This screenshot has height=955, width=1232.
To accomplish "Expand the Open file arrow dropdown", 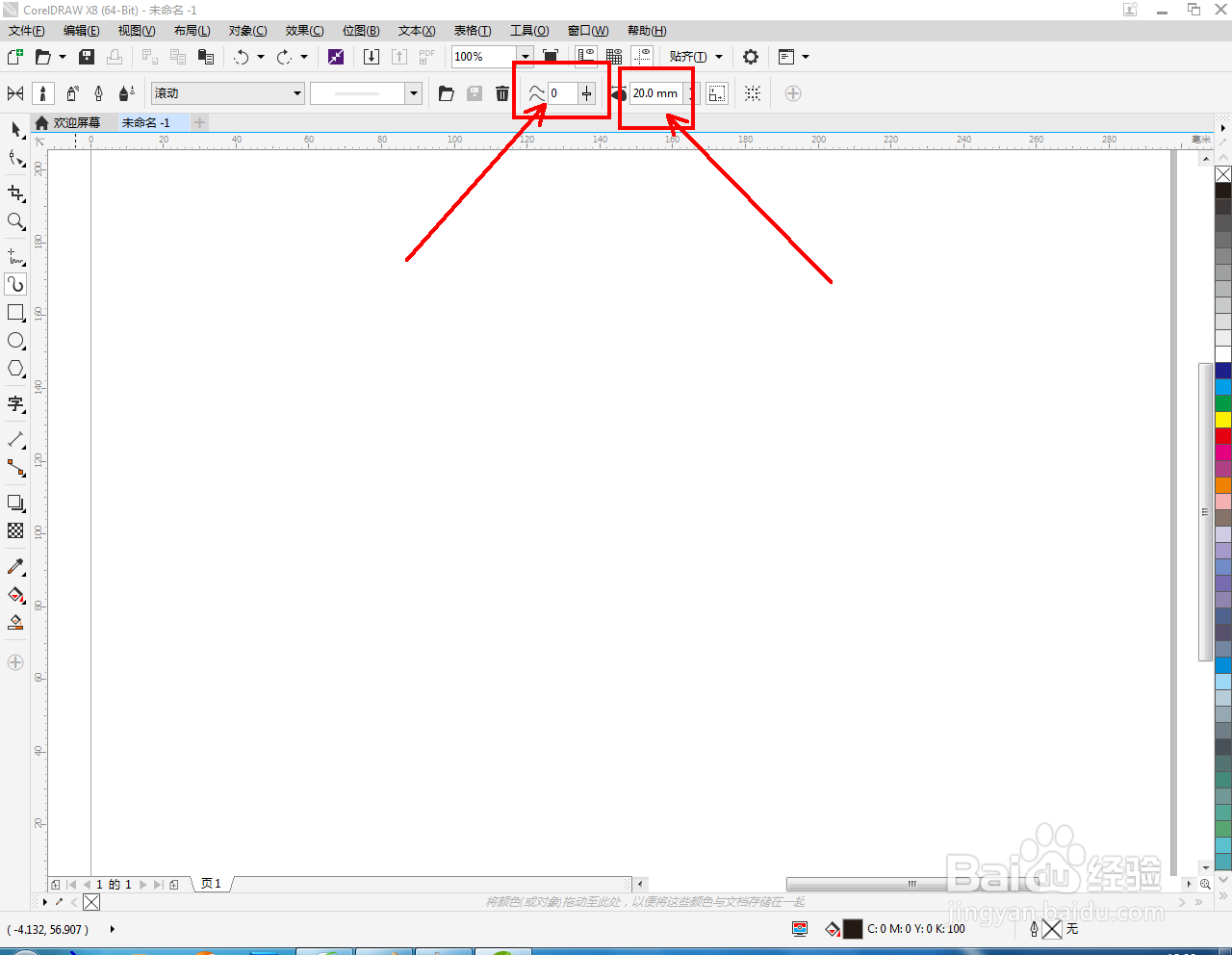I will [63, 57].
